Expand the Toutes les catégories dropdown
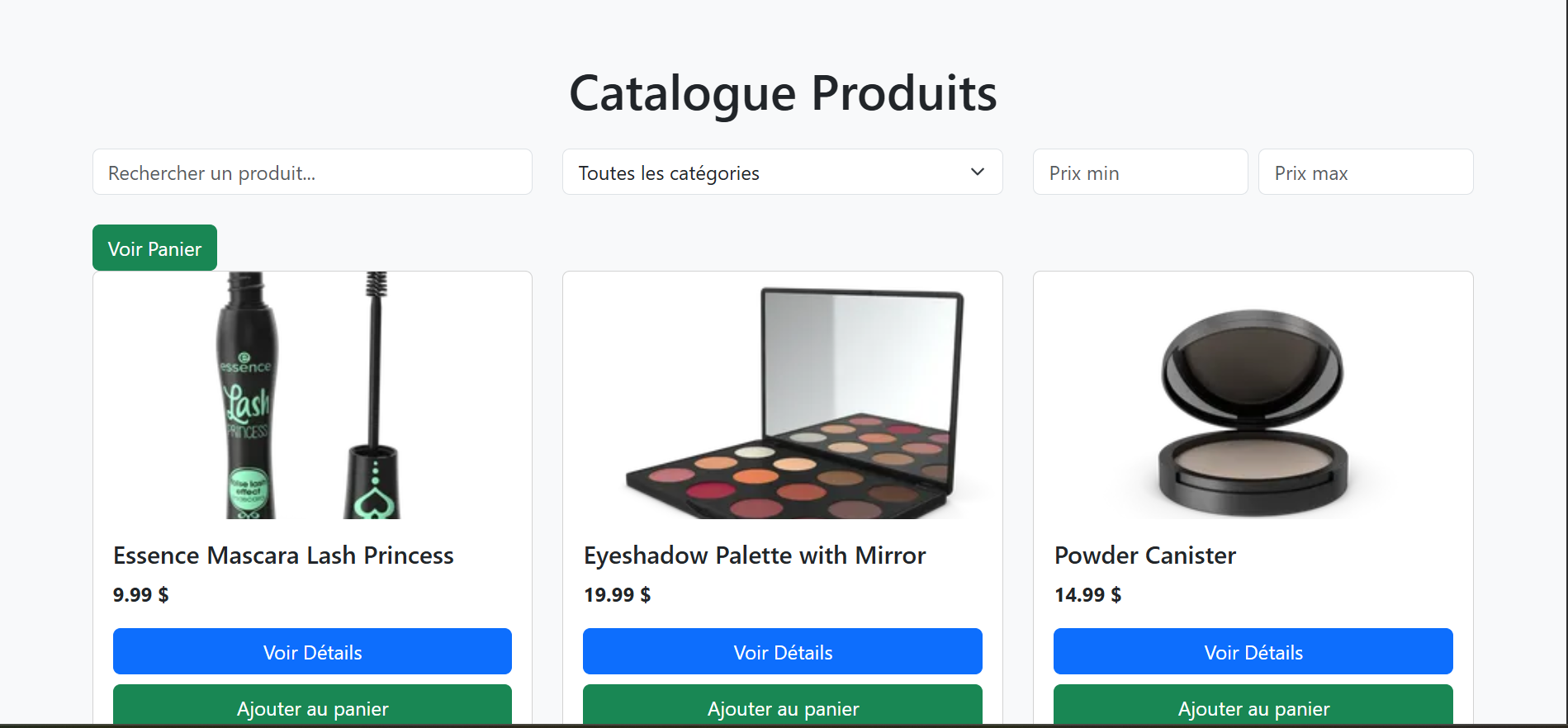The height and width of the screenshot is (728, 1568). (x=782, y=172)
